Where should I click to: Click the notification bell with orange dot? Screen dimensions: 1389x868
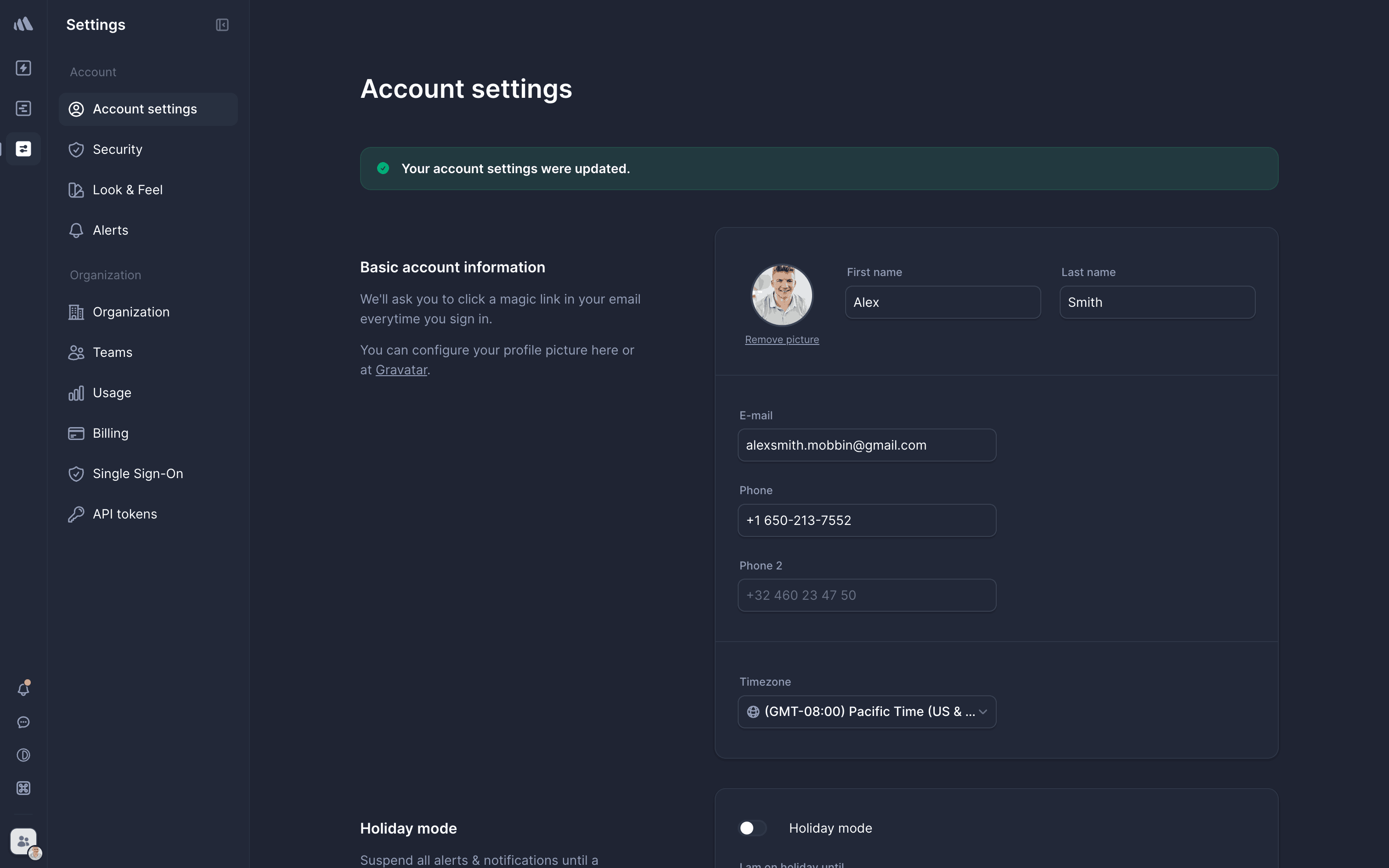click(x=23, y=689)
